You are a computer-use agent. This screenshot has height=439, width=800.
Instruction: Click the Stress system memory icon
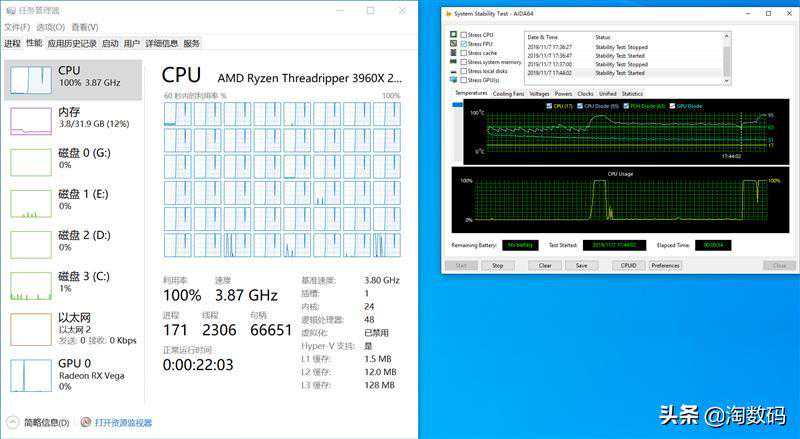[453, 62]
